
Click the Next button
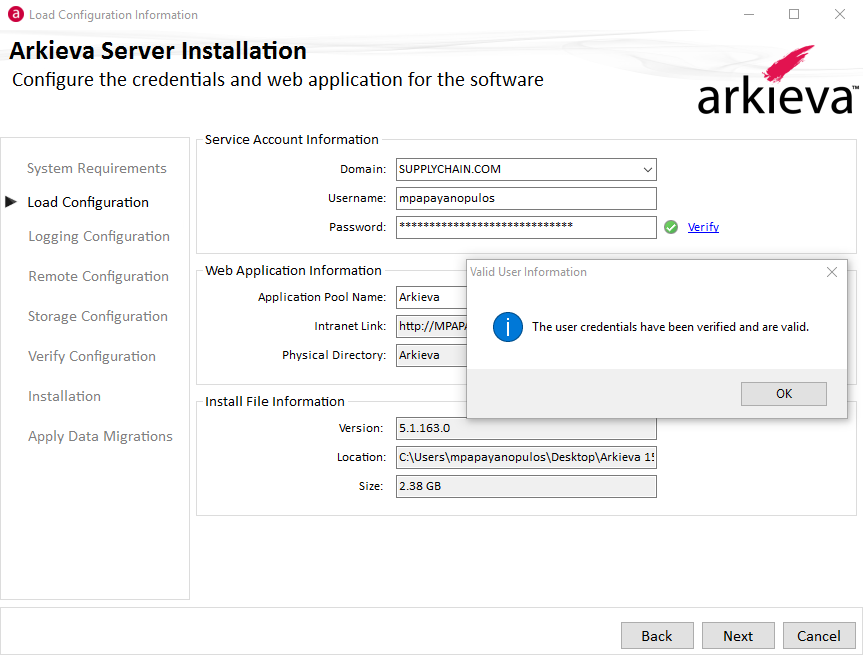[x=738, y=636]
